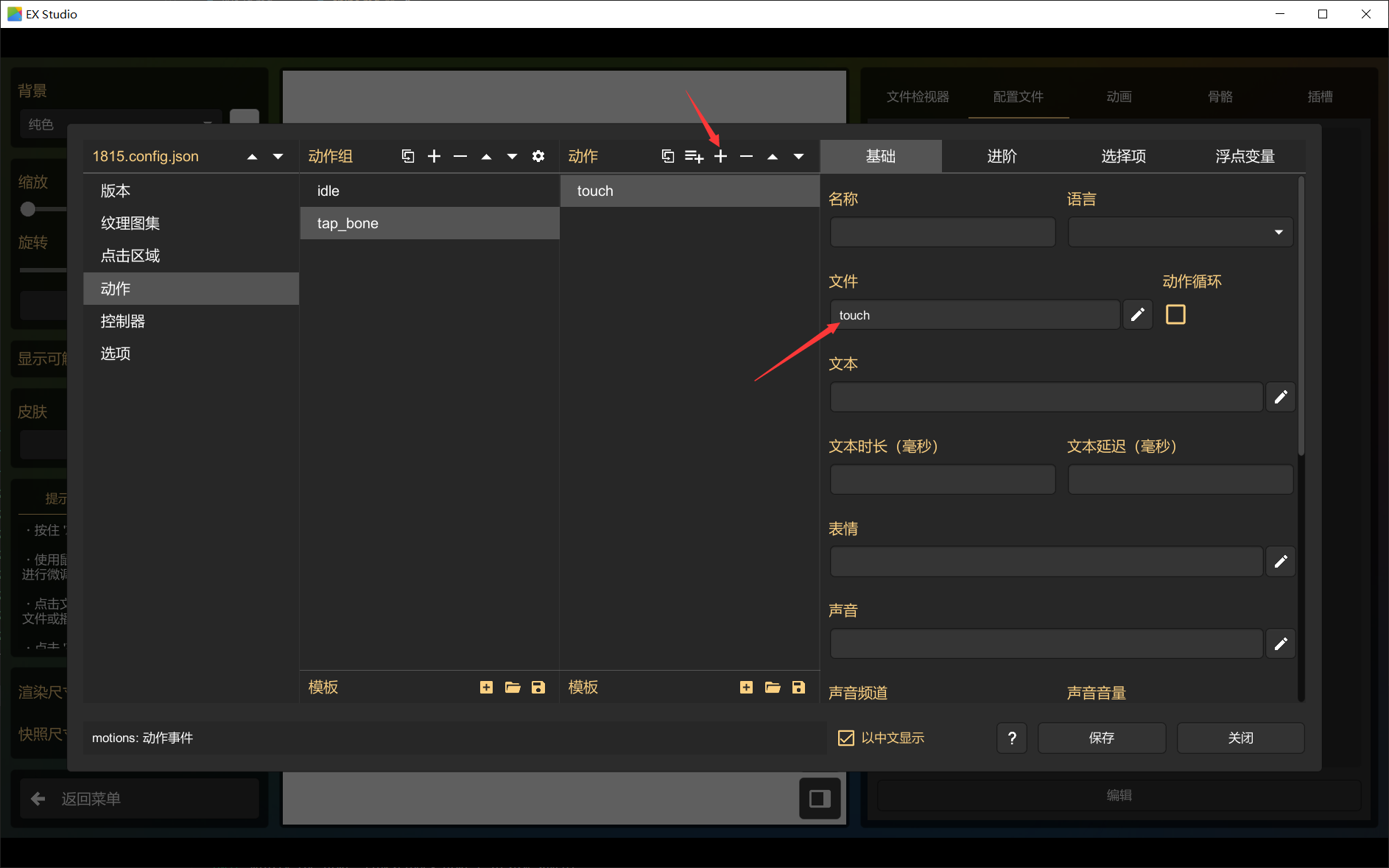
Task: Batch-add motions with the list-plus icon
Action: click(x=694, y=156)
